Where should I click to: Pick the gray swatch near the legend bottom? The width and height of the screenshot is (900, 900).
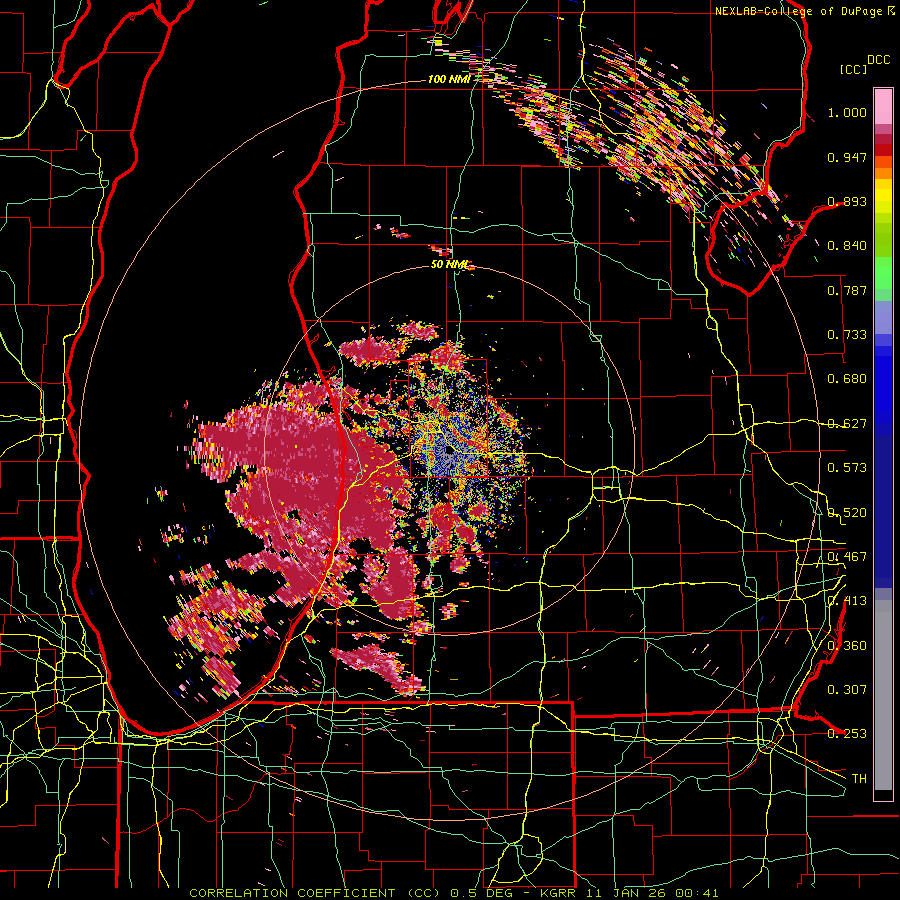[x=883, y=700]
